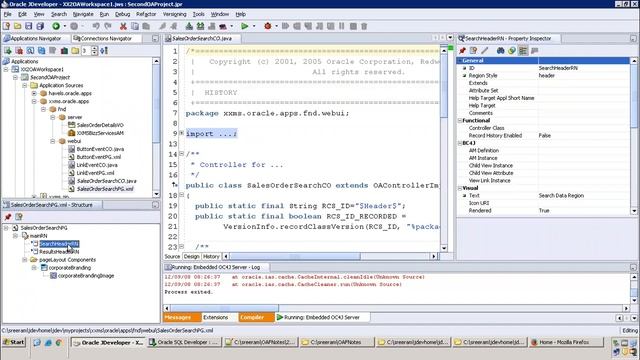Toggle the Categories view icon in Property Inspector
The width and height of the screenshot is (640, 360).
(x=523, y=51)
